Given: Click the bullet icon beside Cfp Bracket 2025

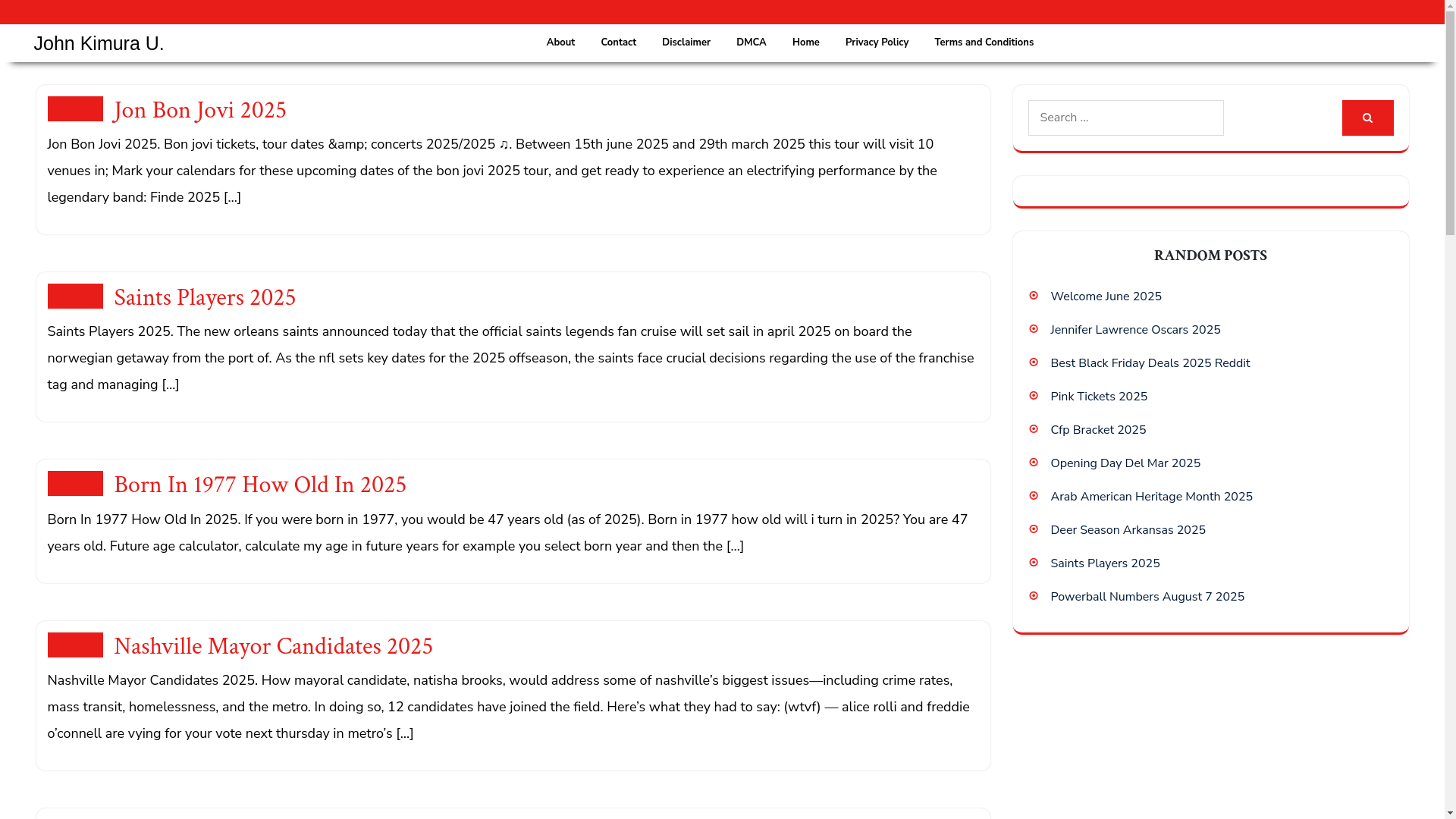Looking at the screenshot, I should [1034, 429].
